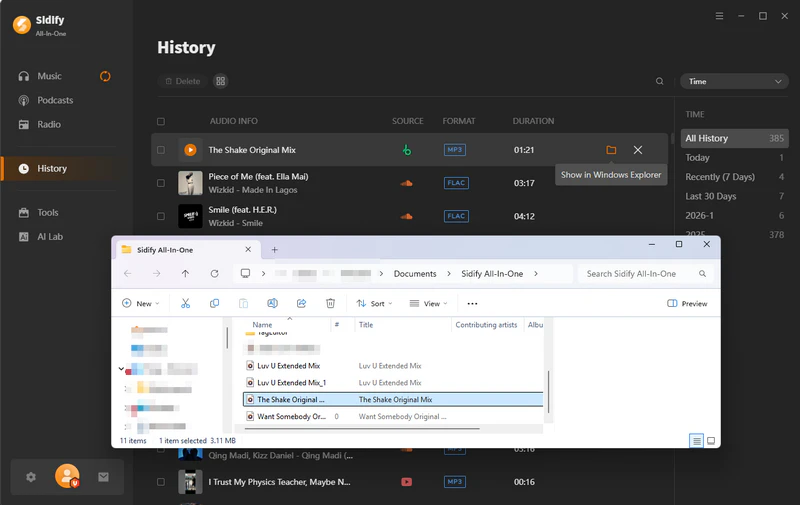Expand the Sort dropdown in Explorer
Image resolution: width=800 pixels, height=505 pixels.
point(375,303)
